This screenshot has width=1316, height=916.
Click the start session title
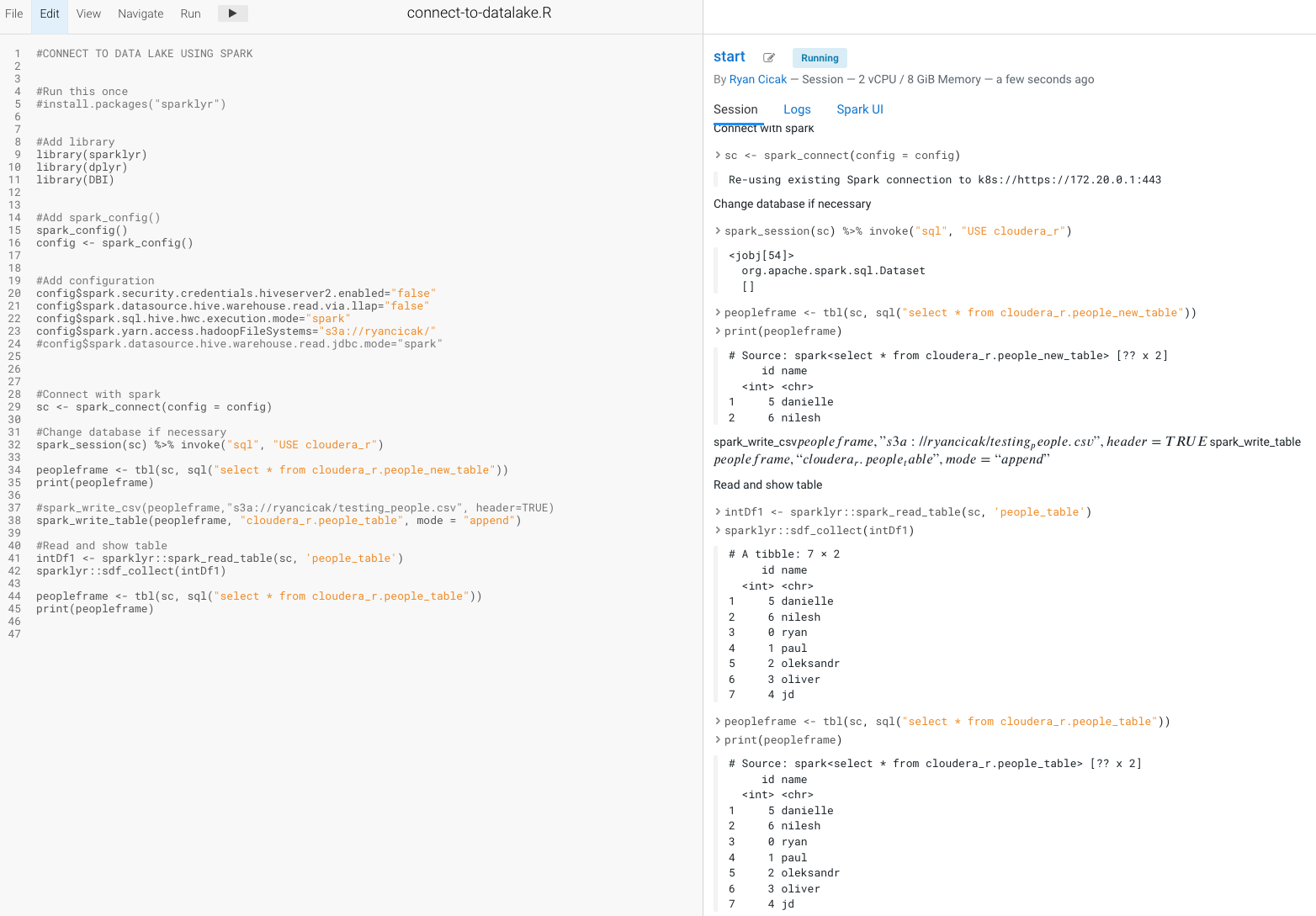(x=729, y=56)
